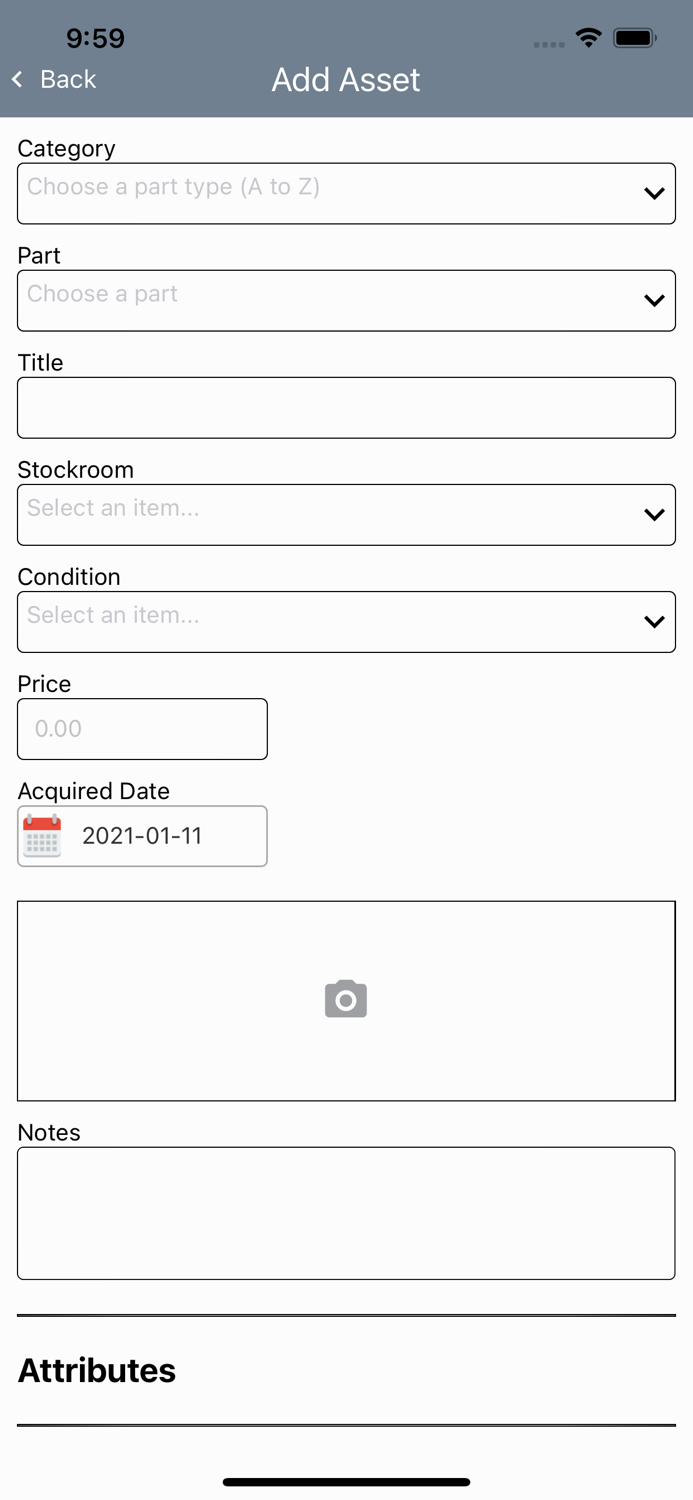Open the 'Choose a part' dropdown
The width and height of the screenshot is (693, 1500).
346,300
